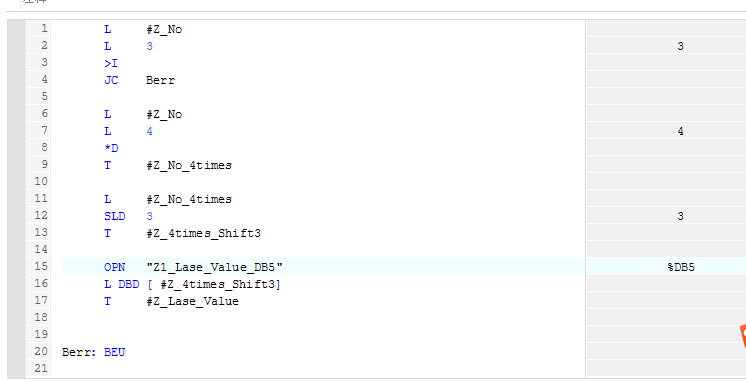Image resolution: width=746 pixels, height=381 pixels.
Task: Click the orange icon at the right edge
Action: click(x=742, y=337)
